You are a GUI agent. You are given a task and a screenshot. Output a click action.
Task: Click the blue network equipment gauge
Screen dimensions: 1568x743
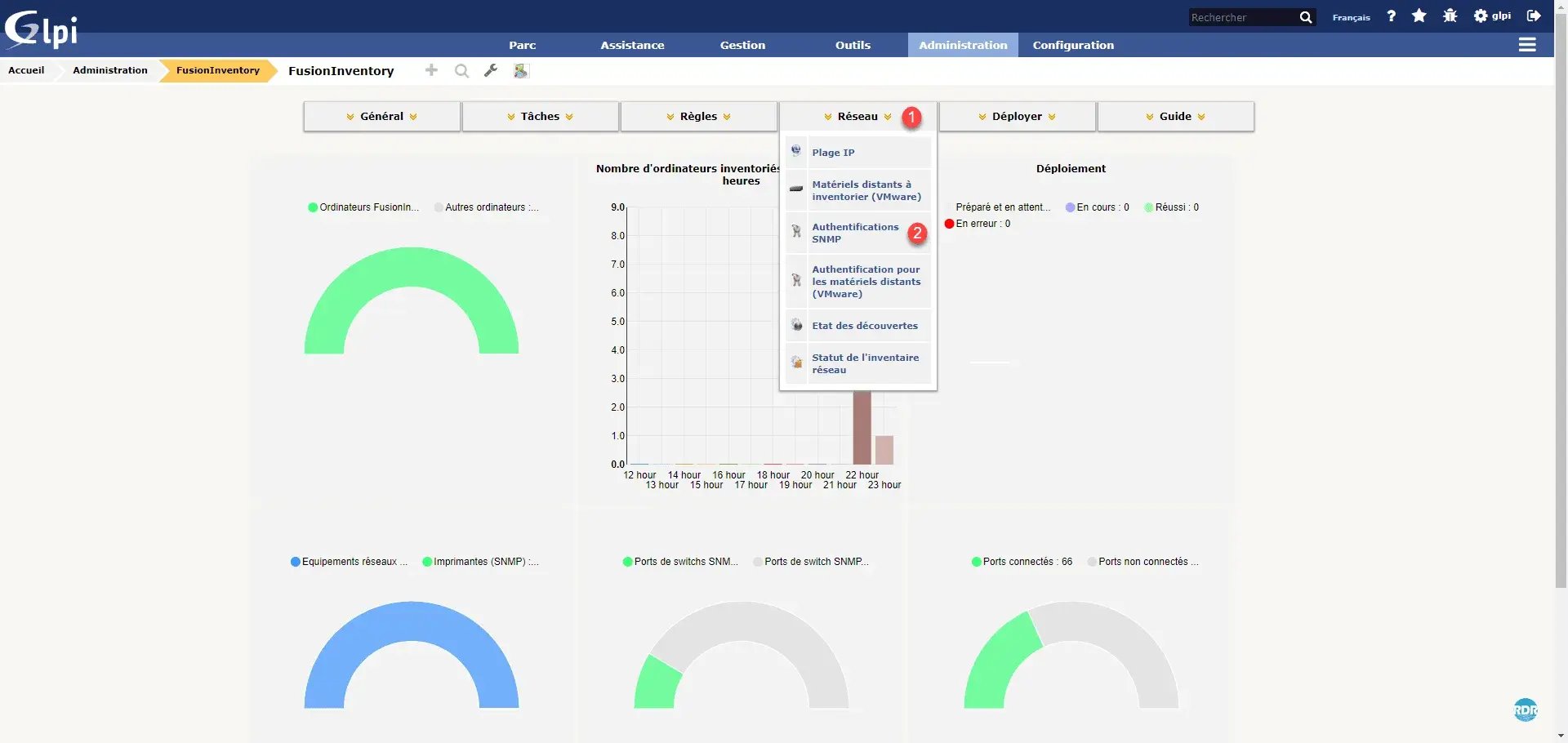412,621
